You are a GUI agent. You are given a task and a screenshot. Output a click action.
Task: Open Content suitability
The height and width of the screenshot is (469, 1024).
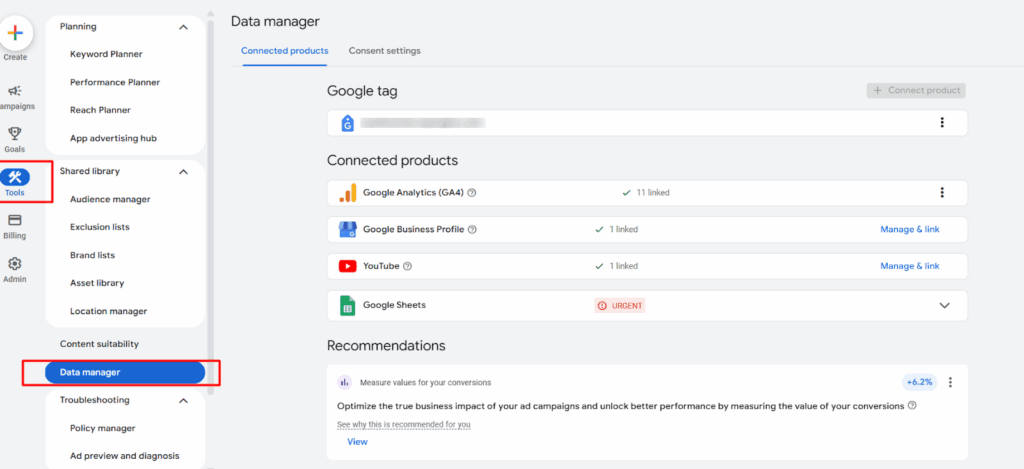pyautogui.click(x=99, y=344)
